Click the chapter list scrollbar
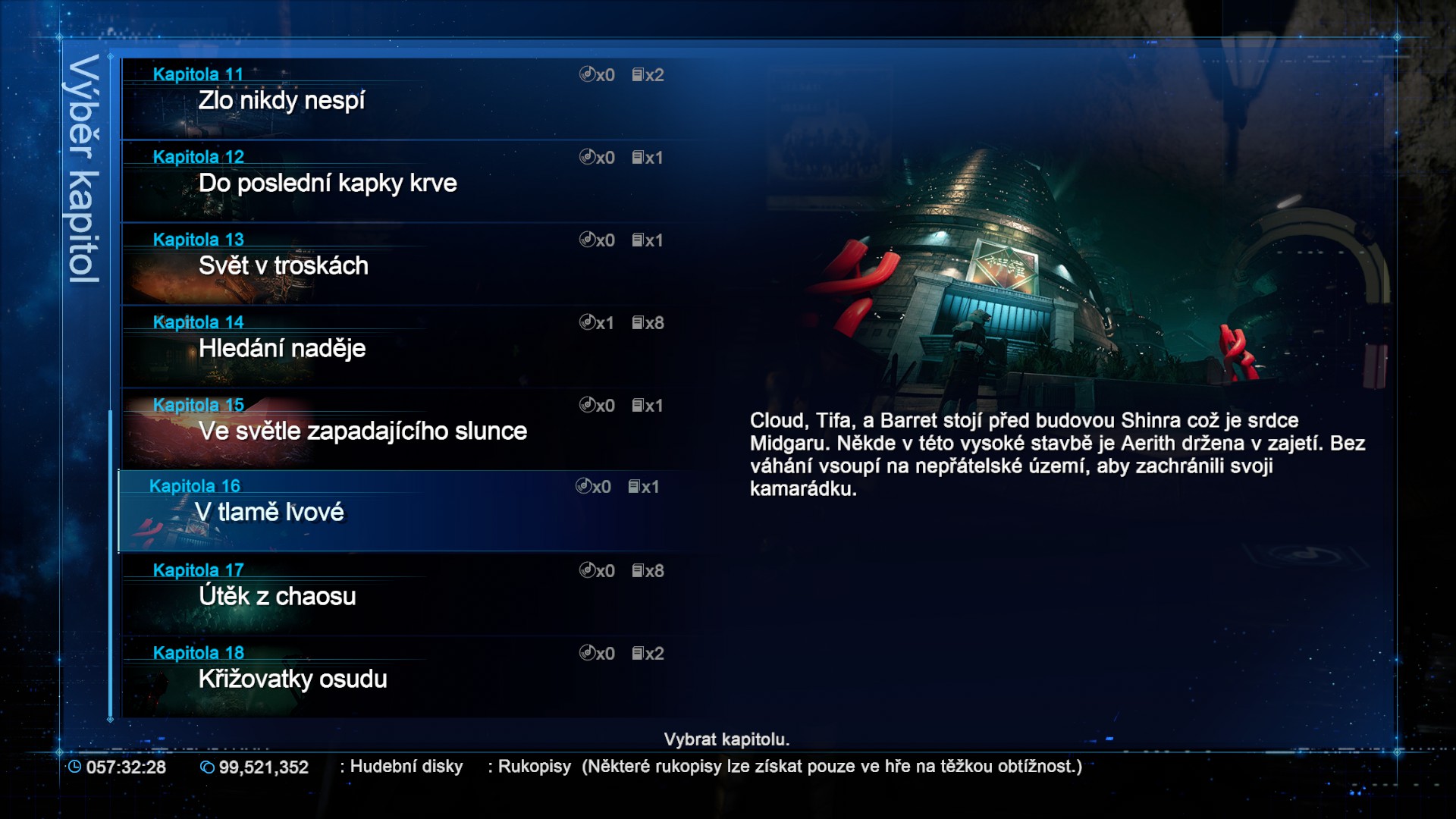The width and height of the screenshot is (1456, 819). coord(111,565)
